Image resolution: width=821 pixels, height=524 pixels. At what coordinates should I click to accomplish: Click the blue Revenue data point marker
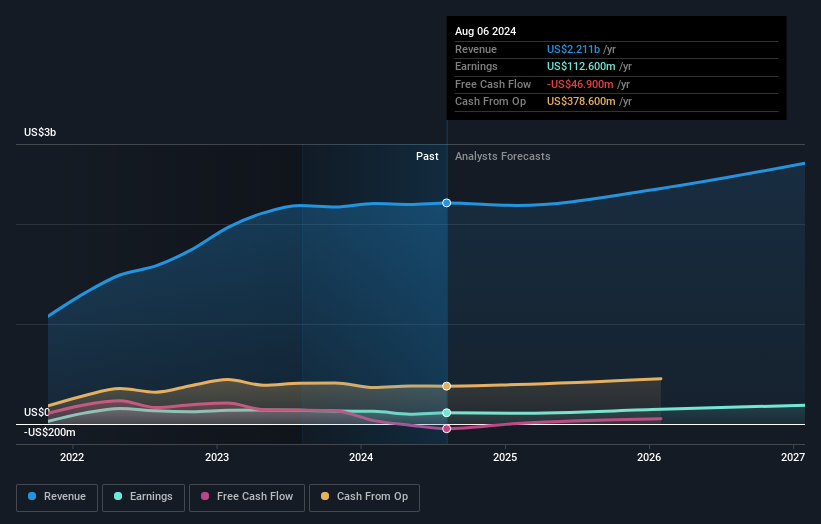447,203
